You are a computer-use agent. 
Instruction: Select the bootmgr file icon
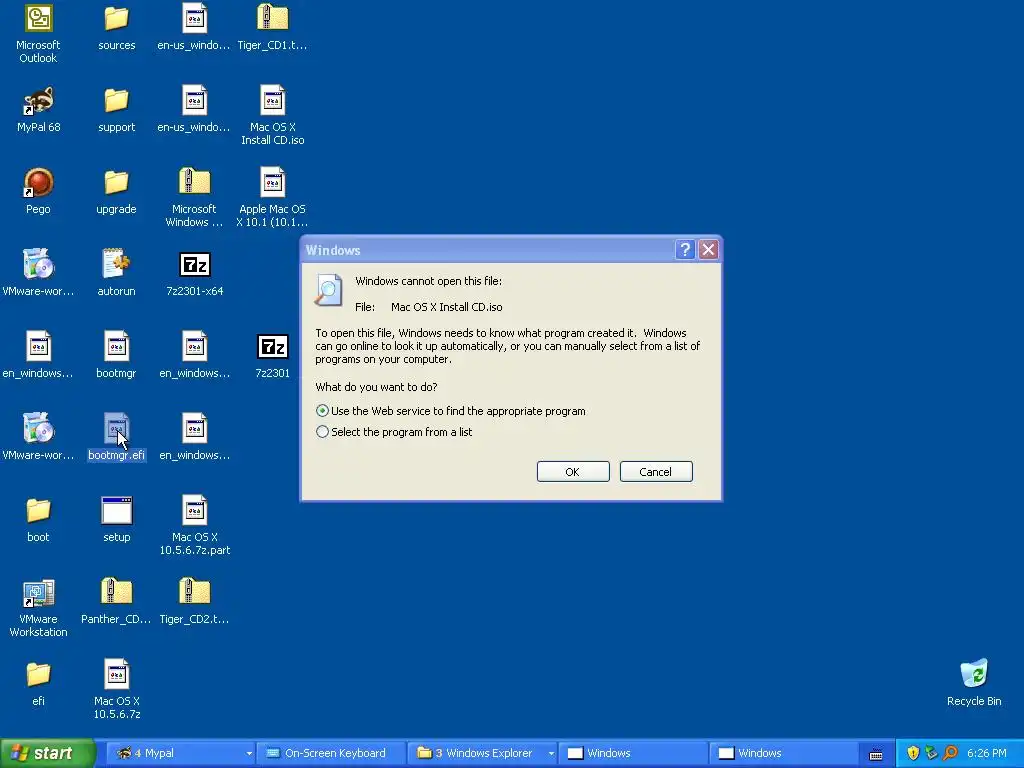116,346
